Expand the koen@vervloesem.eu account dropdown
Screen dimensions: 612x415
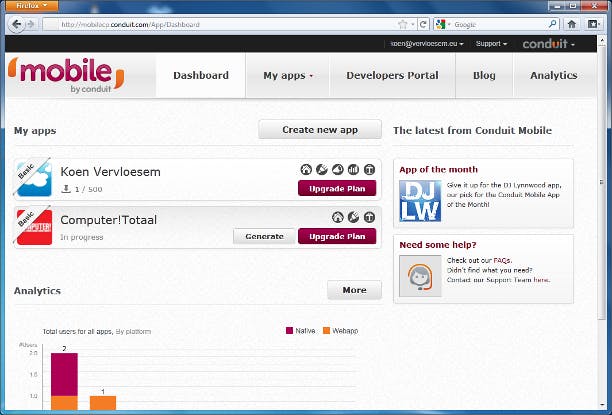(x=427, y=44)
